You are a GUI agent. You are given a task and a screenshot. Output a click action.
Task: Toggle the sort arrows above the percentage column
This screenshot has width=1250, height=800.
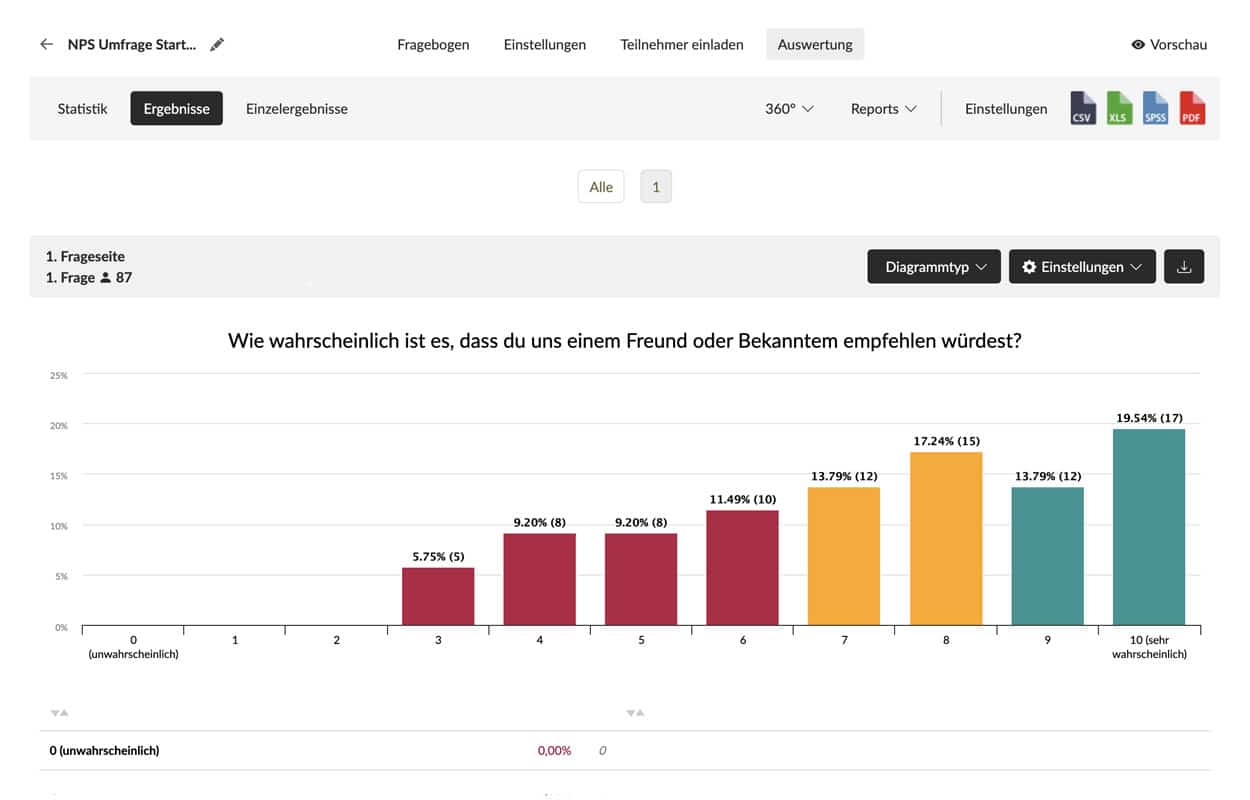pyautogui.click(x=635, y=713)
